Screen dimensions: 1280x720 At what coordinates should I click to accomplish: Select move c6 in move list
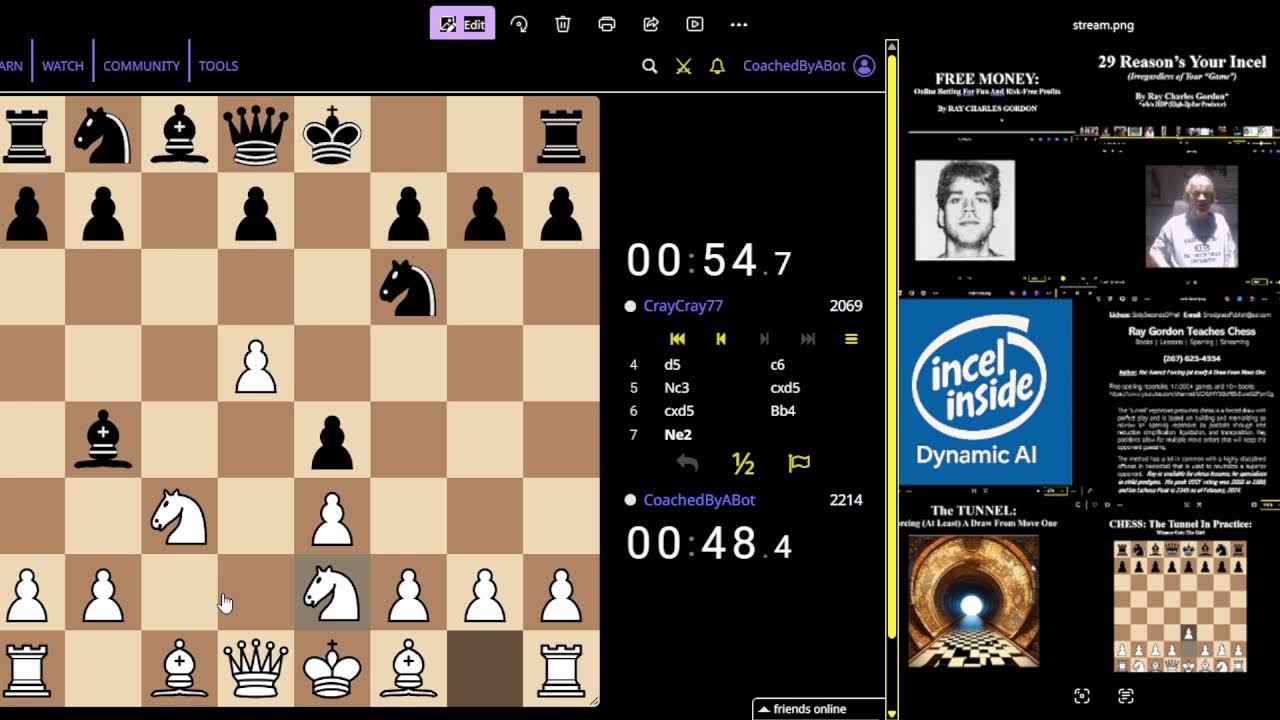click(777, 365)
